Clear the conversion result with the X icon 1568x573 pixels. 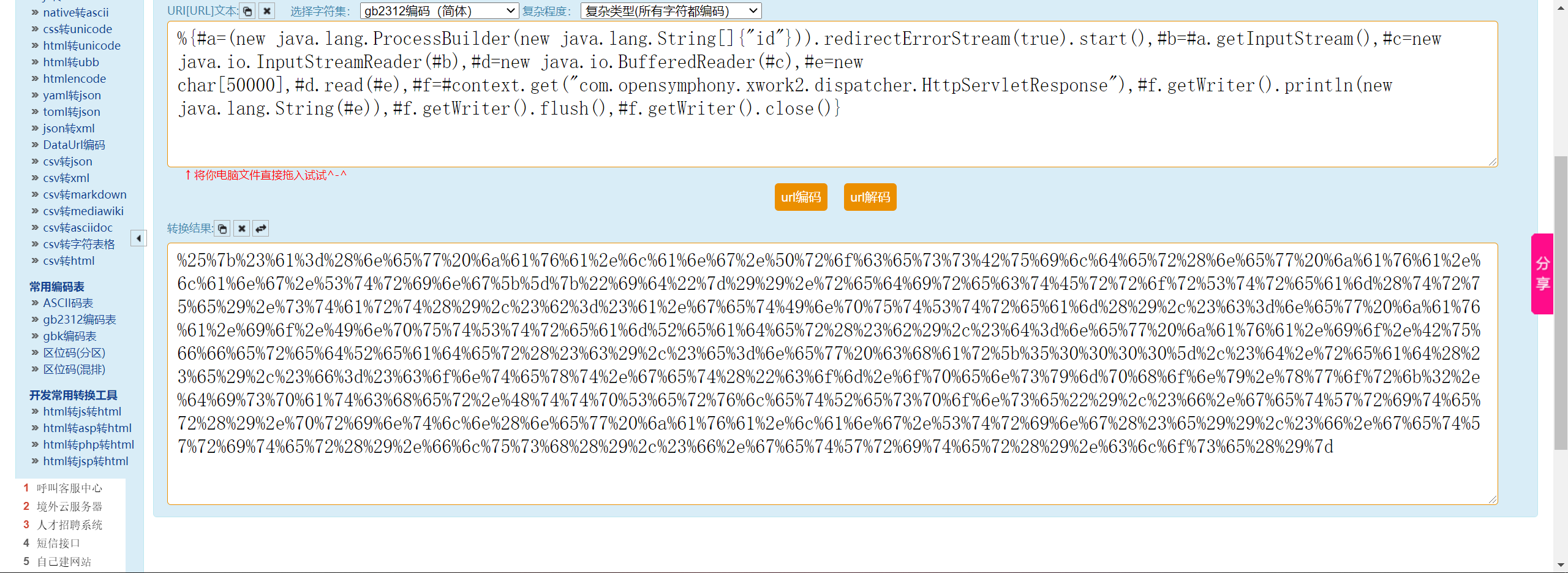(x=242, y=228)
